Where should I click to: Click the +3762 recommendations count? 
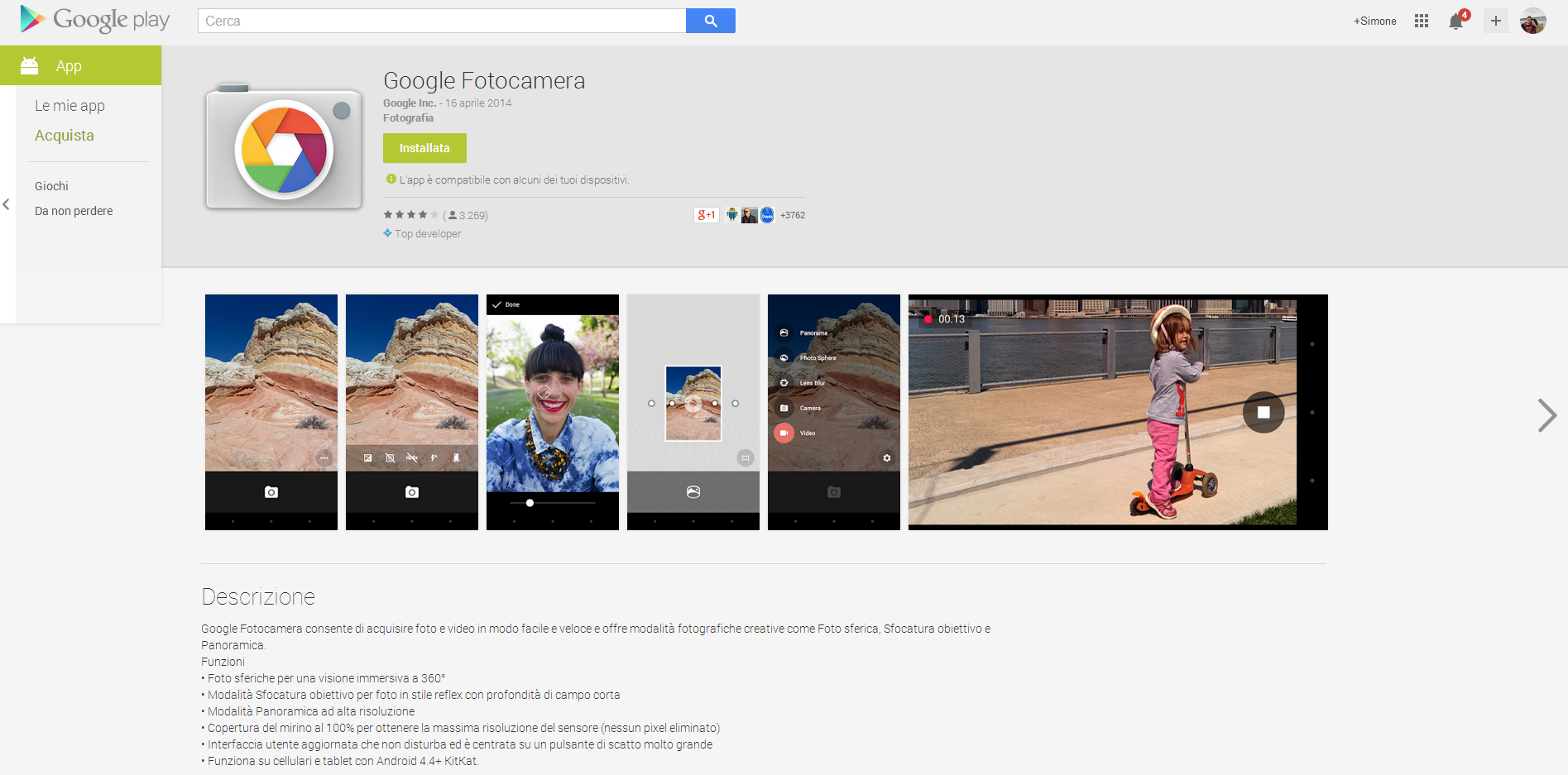point(793,215)
